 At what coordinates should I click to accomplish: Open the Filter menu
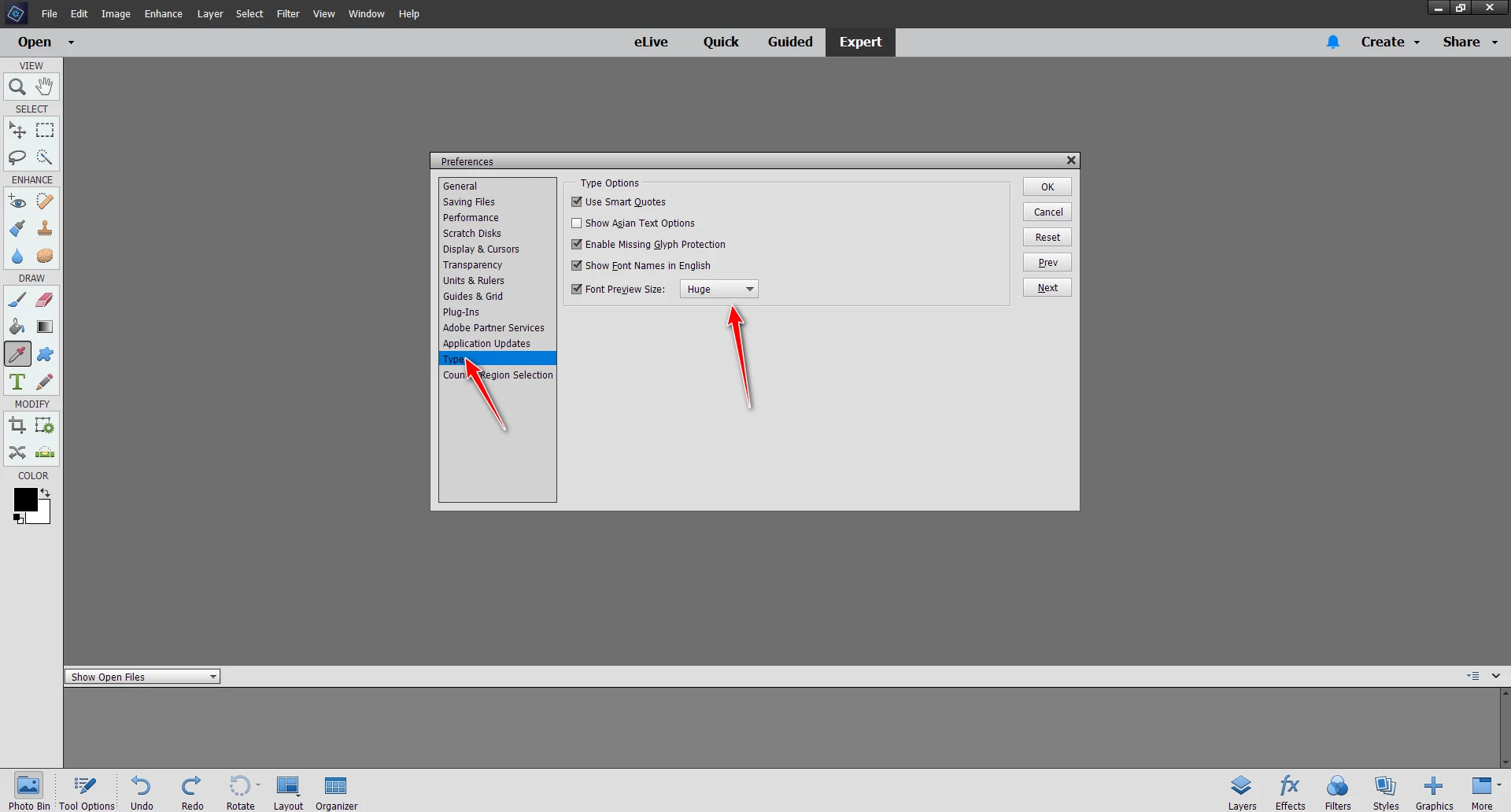tap(288, 14)
